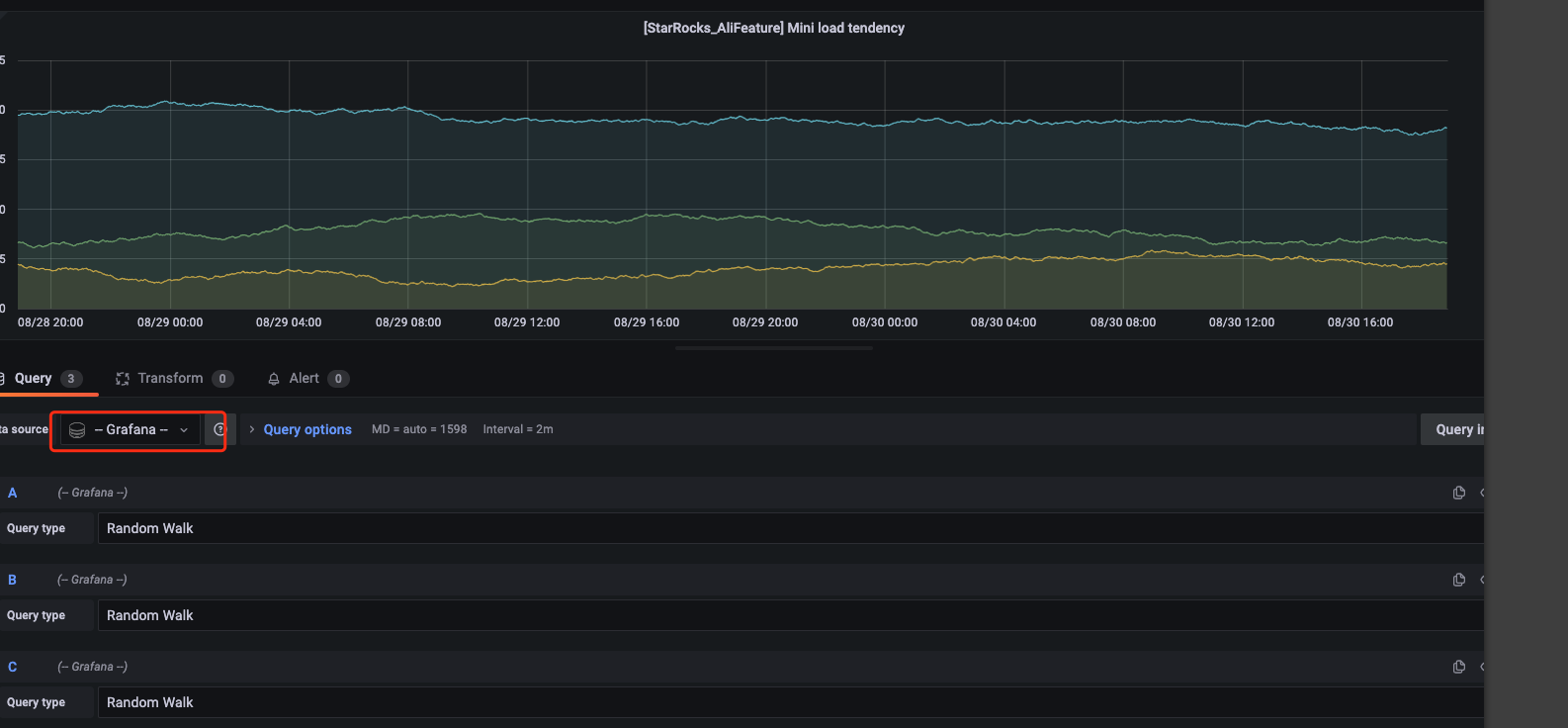Image resolution: width=1568 pixels, height=728 pixels.
Task: Duplicate query A with the copy icon
Action: (x=1458, y=493)
